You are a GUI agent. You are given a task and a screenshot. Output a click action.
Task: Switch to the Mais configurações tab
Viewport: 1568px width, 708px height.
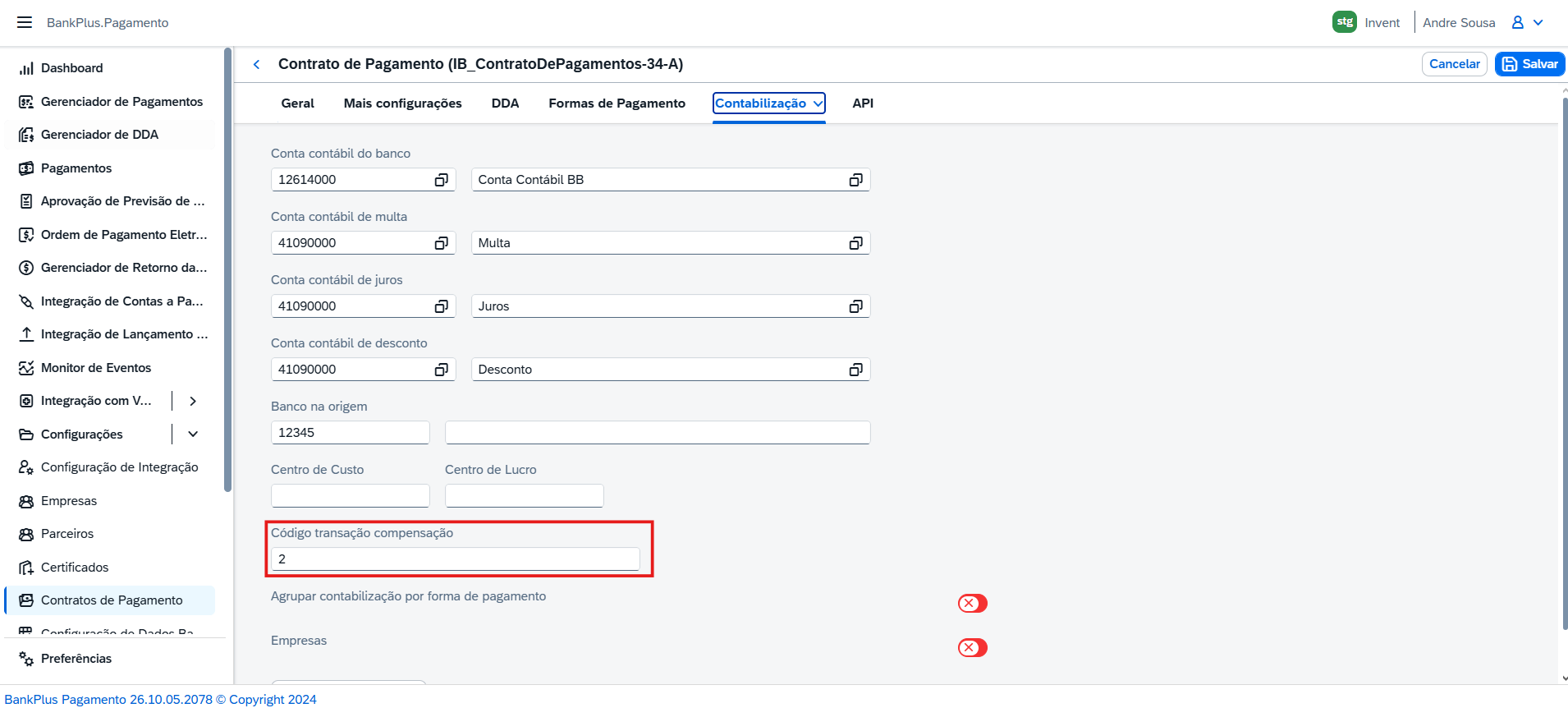click(x=403, y=103)
